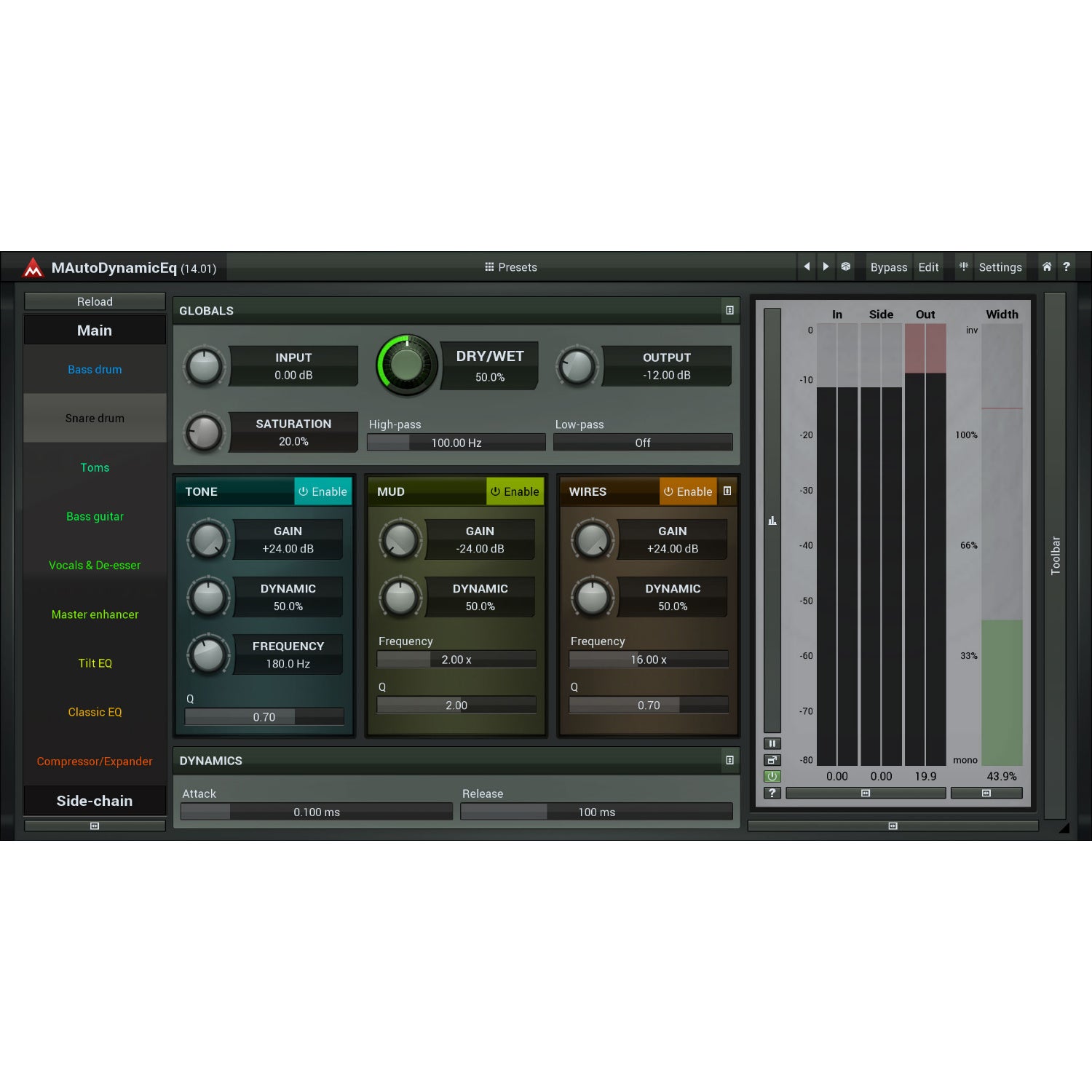Pause the meters with the pause icon
This screenshot has width=1092, height=1092.
click(772, 743)
